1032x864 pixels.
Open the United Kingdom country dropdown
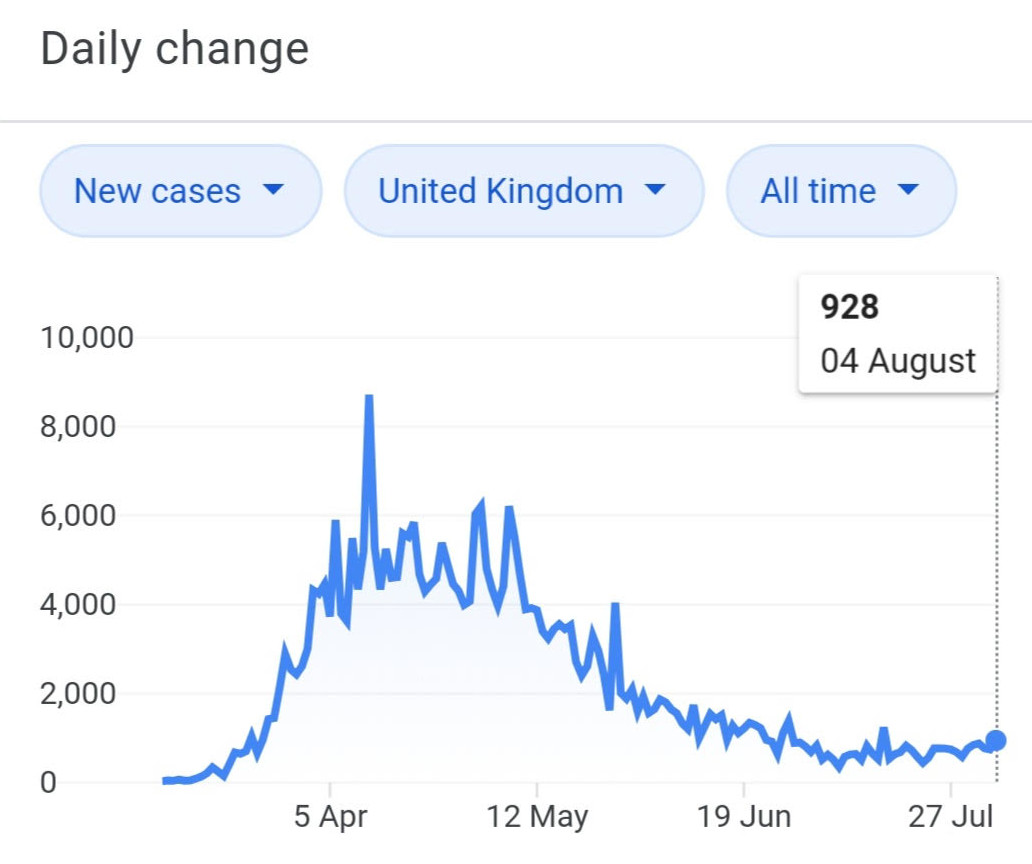[523, 191]
